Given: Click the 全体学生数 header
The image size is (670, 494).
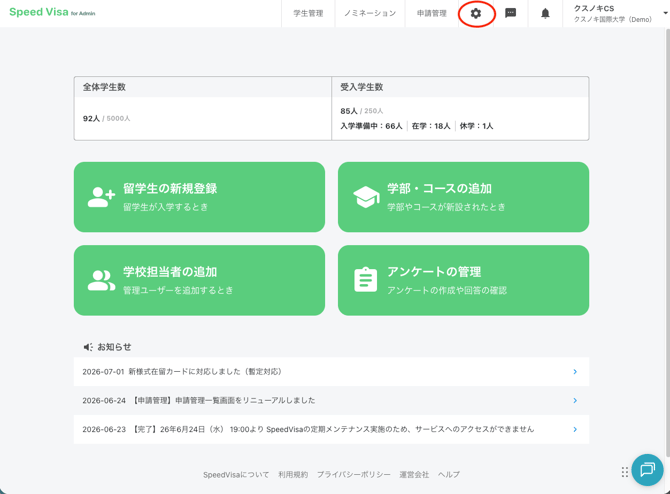Looking at the screenshot, I should click(104, 87).
